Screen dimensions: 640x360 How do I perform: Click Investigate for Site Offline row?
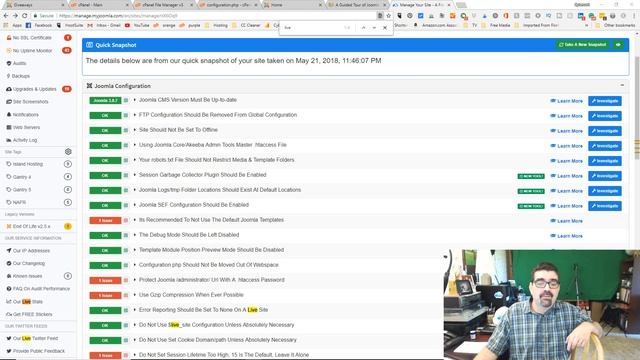click(x=604, y=131)
